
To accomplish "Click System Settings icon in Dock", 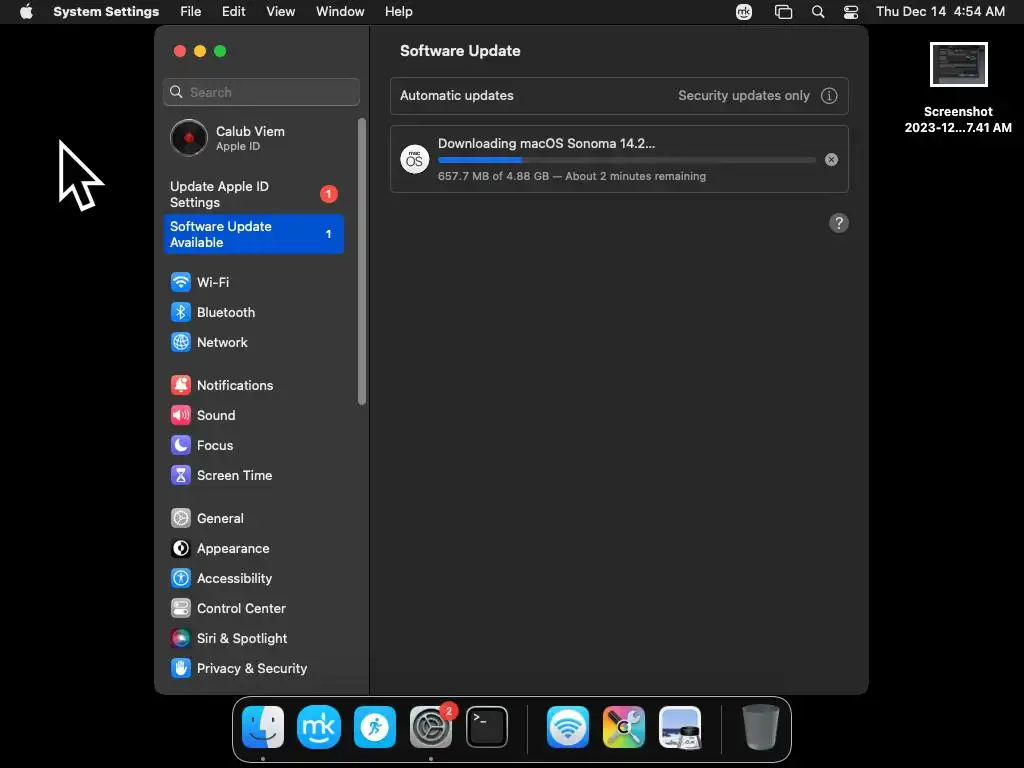I will point(430,727).
